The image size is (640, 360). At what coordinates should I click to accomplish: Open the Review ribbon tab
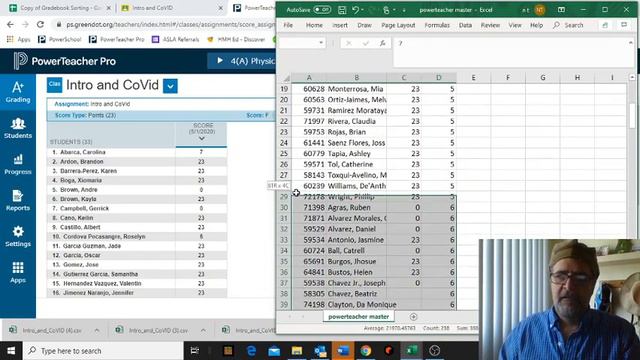pos(490,25)
